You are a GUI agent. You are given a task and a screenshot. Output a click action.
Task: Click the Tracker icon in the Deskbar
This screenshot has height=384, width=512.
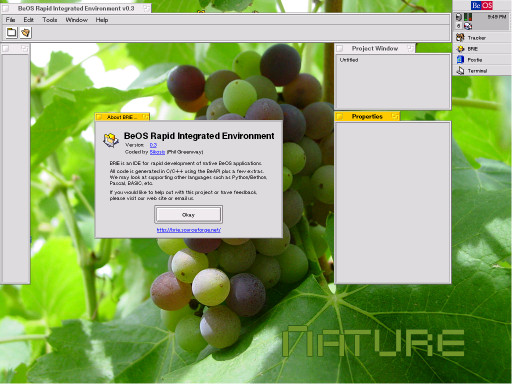click(460, 38)
